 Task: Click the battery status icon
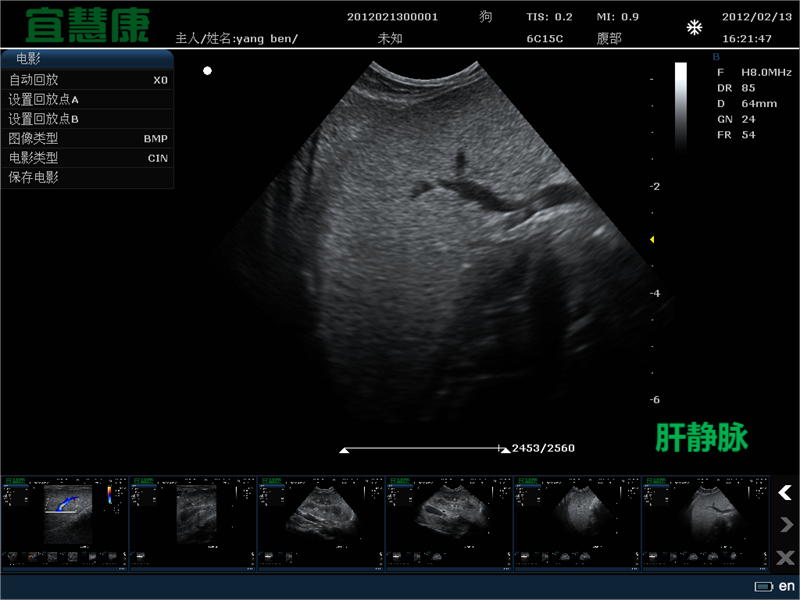(765, 586)
